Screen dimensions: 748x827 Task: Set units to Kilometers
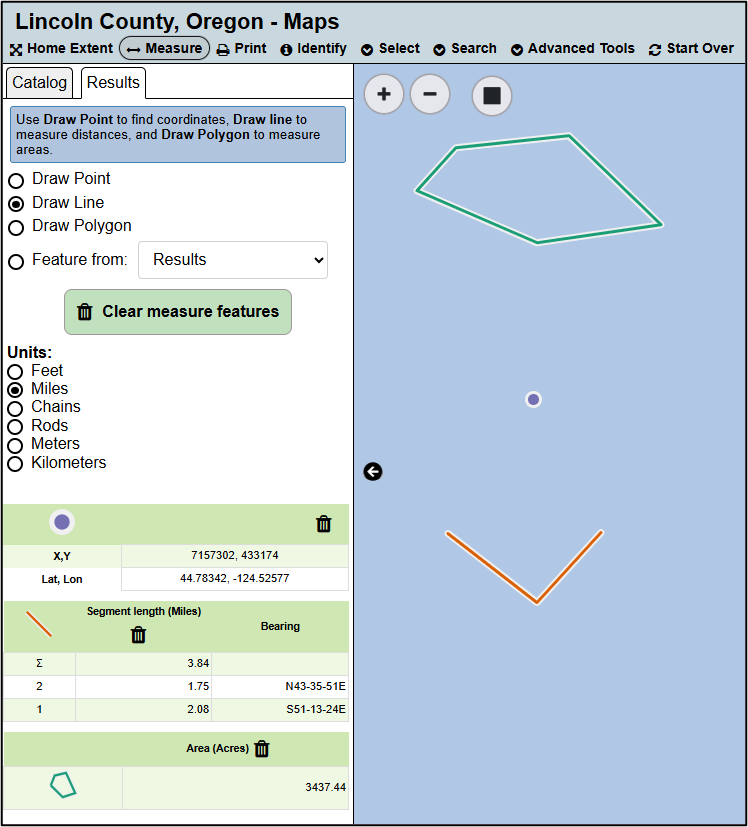[15, 464]
